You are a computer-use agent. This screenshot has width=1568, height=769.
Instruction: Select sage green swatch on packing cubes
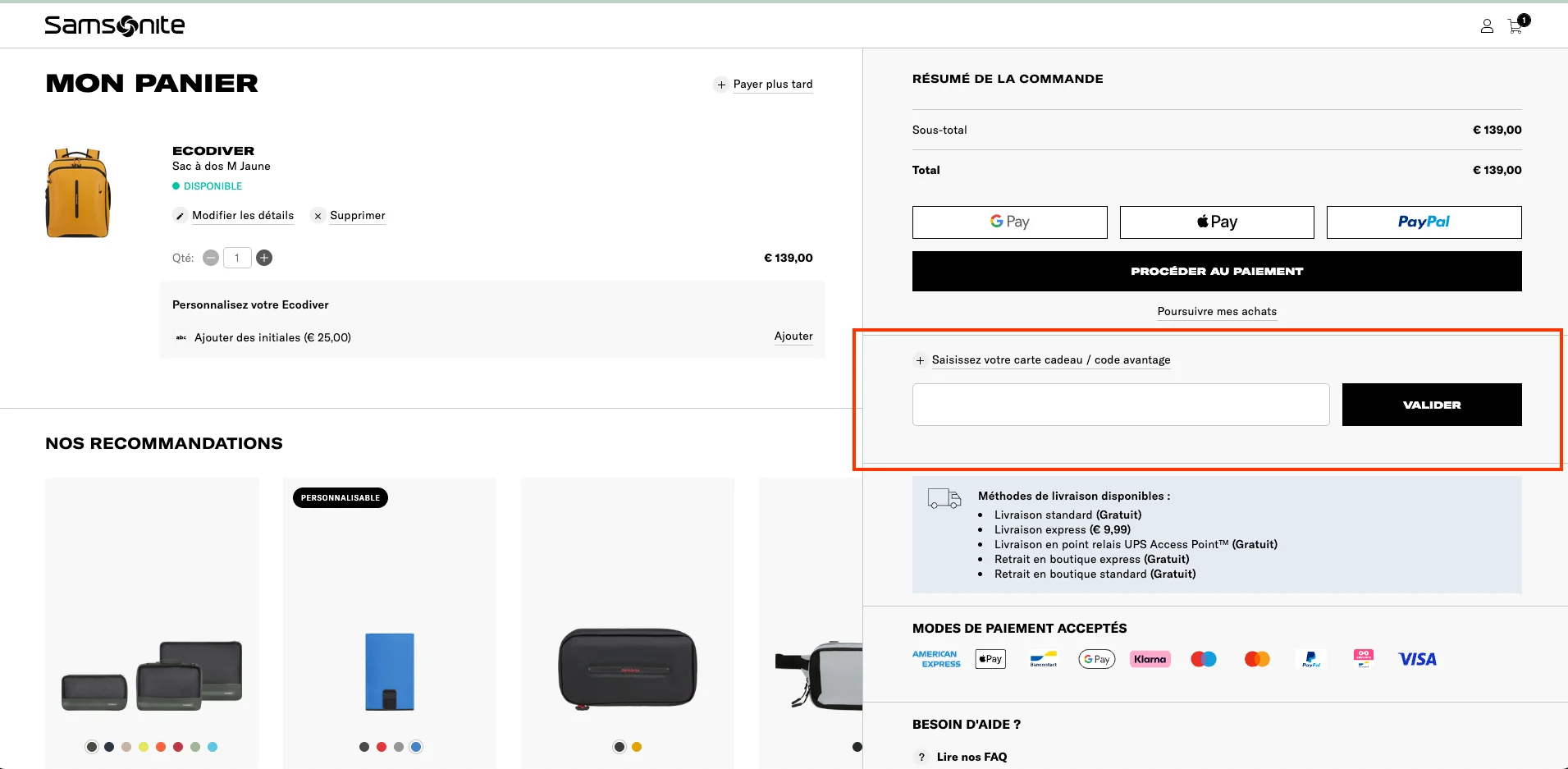tap(195, 747)
